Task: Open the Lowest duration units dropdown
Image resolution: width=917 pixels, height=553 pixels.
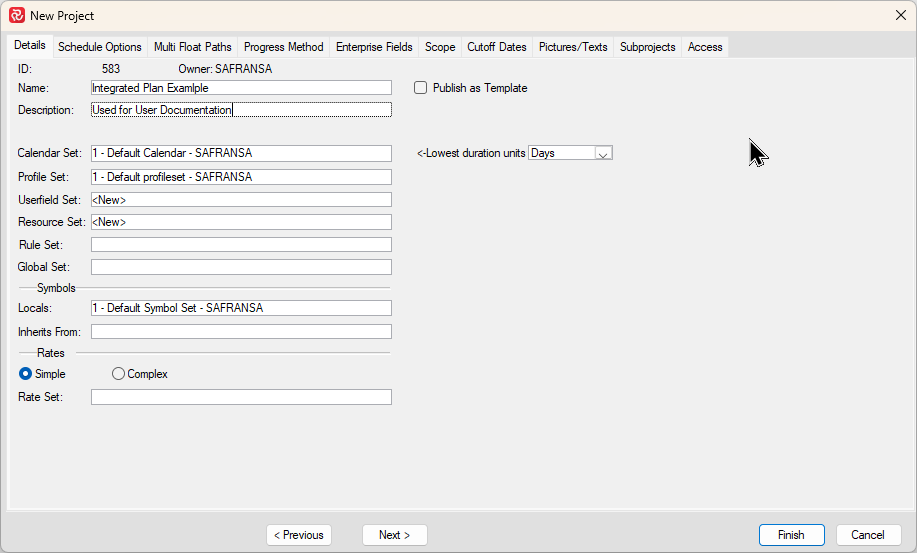Action: point(603,153)
